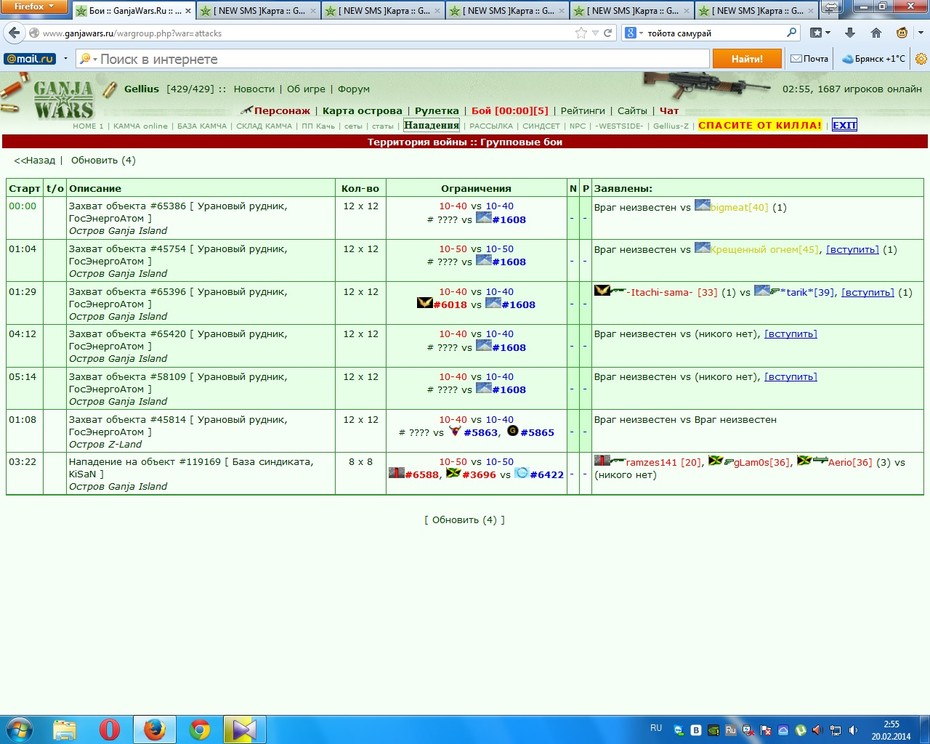Open player -Itachi-sama- [33] profile

click(672, 292)
